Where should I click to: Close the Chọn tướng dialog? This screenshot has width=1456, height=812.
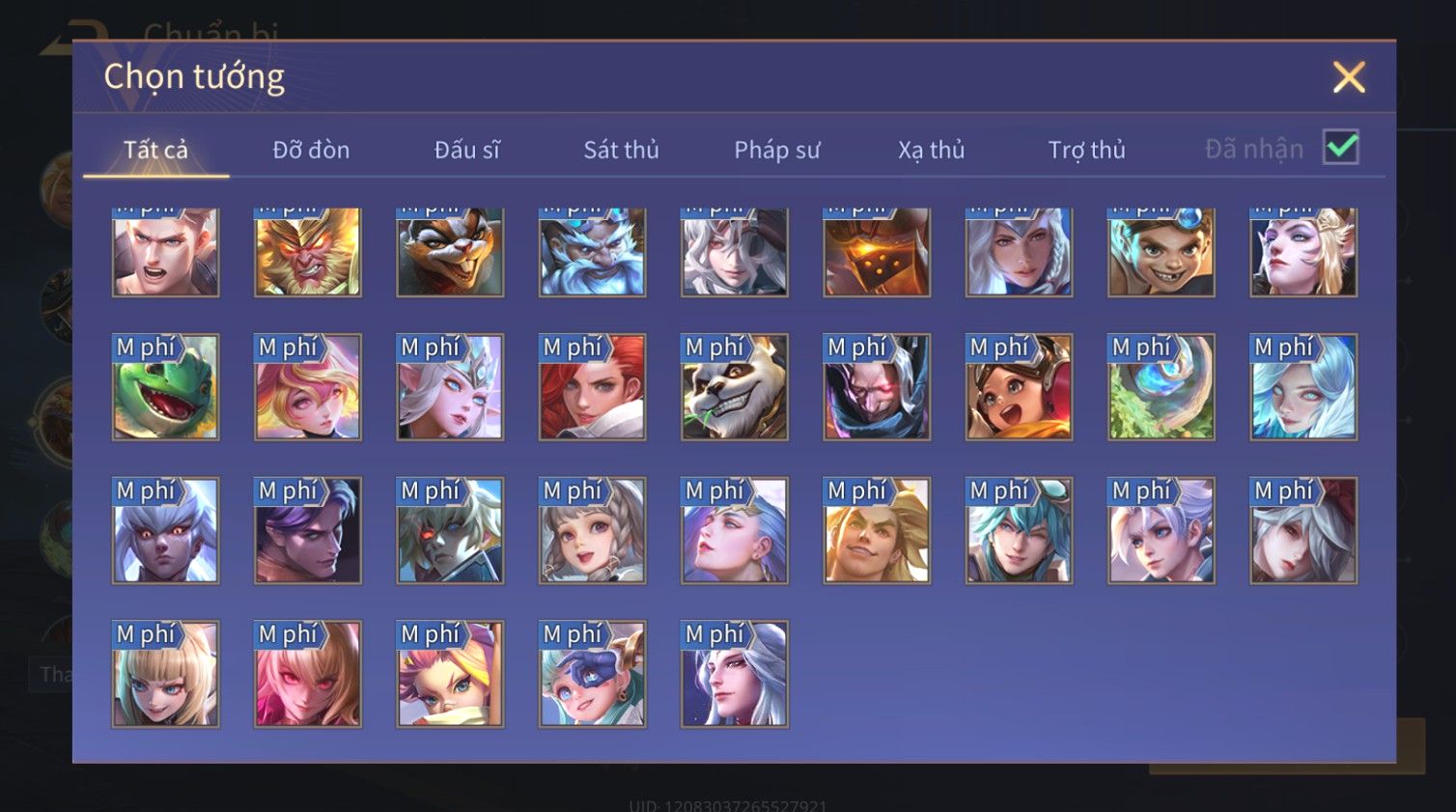(1349, 77)
